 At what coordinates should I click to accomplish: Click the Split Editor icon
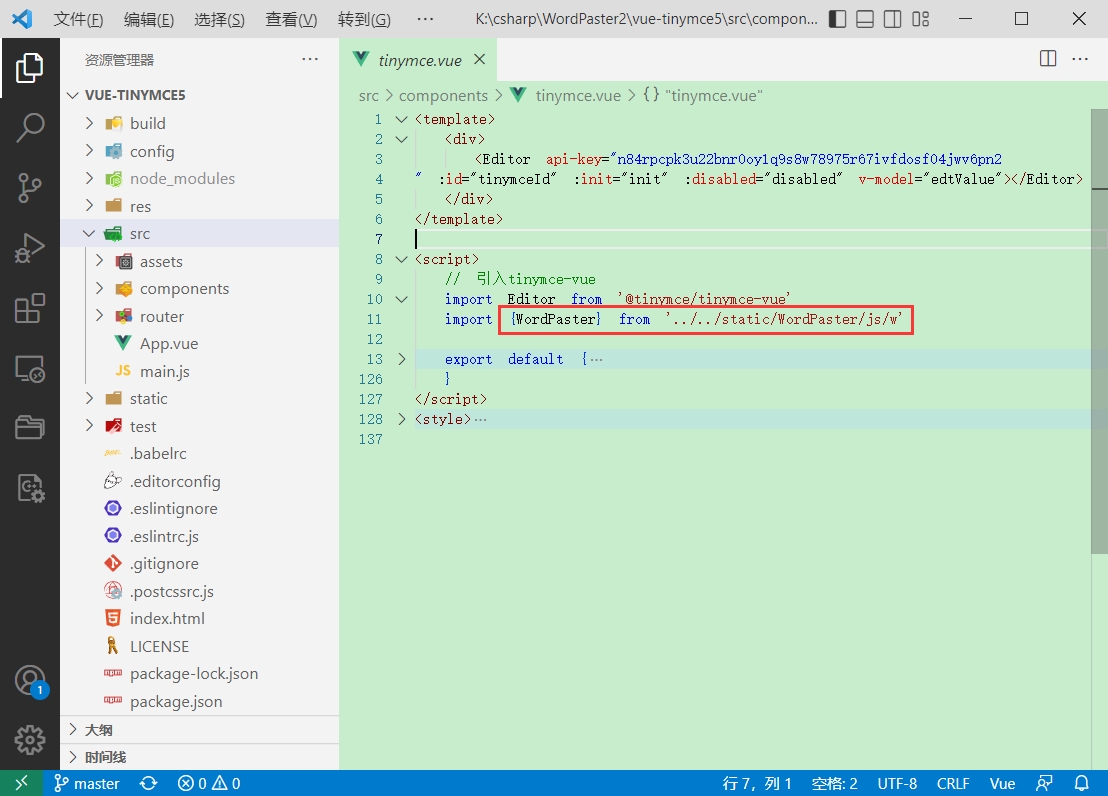point(1048,59)
